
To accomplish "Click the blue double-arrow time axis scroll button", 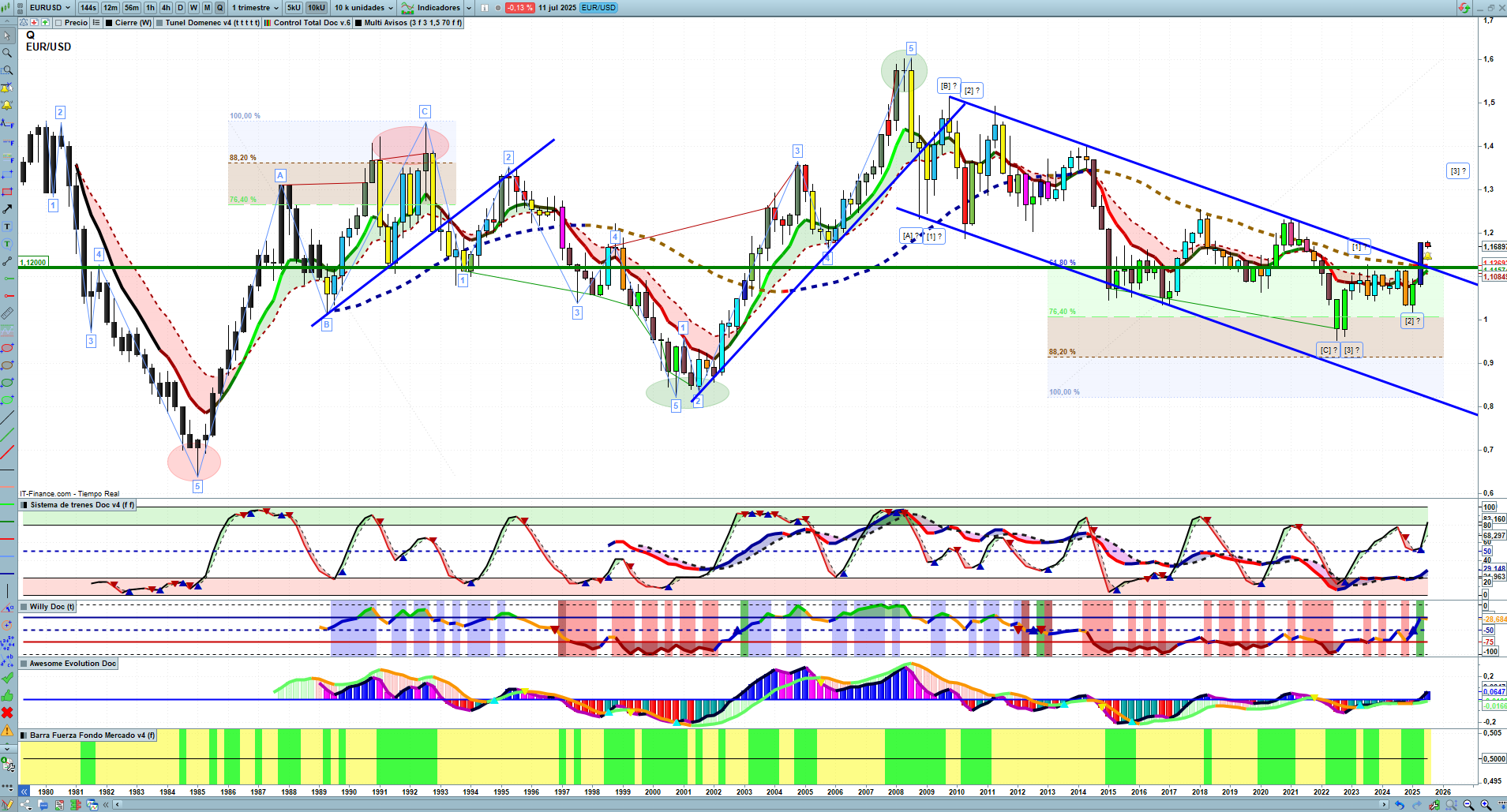I will pyautogui.click(x=24, y=791).
